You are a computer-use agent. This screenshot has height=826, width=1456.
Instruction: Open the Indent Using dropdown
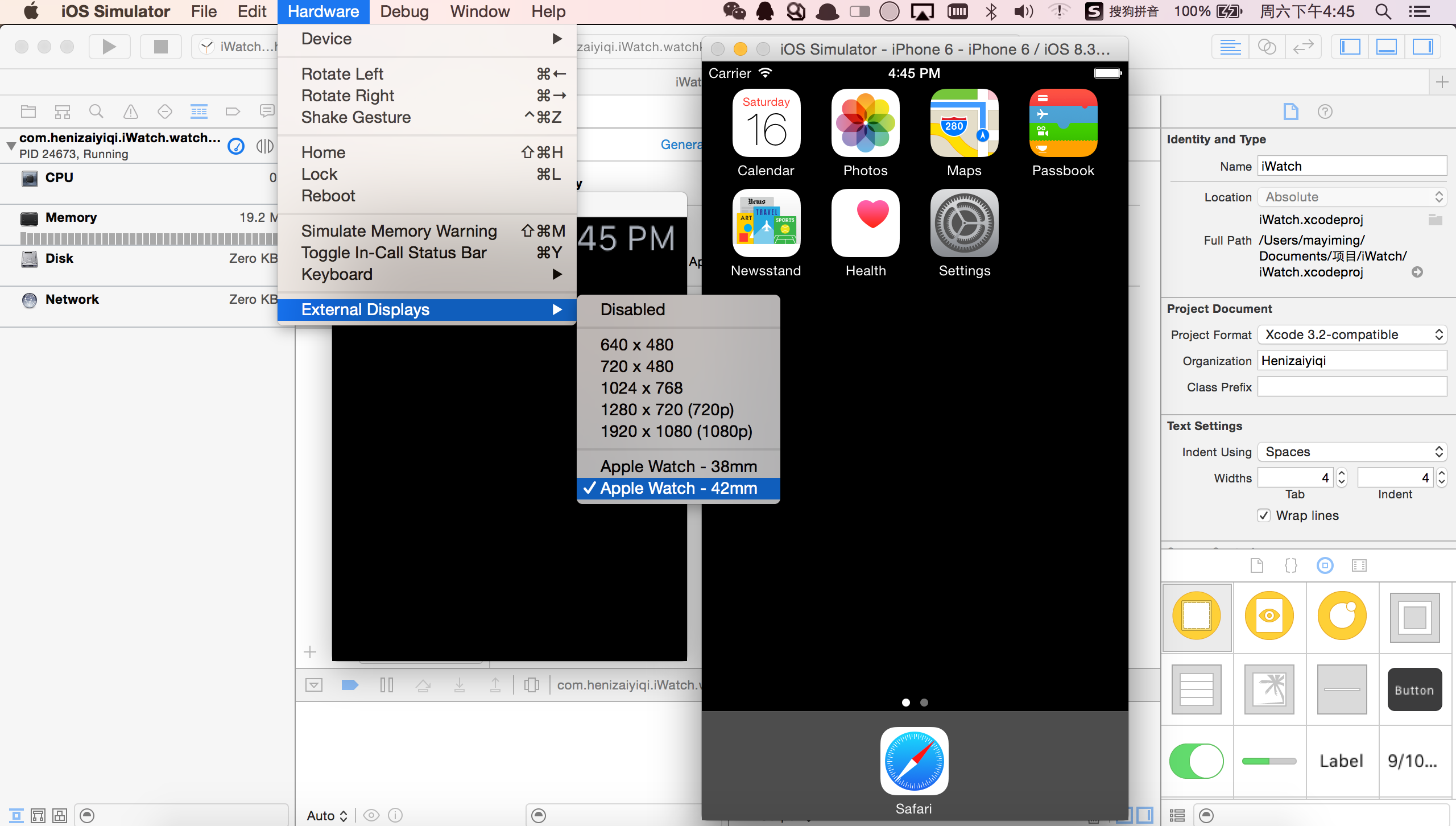click(x=1352, y=452)
